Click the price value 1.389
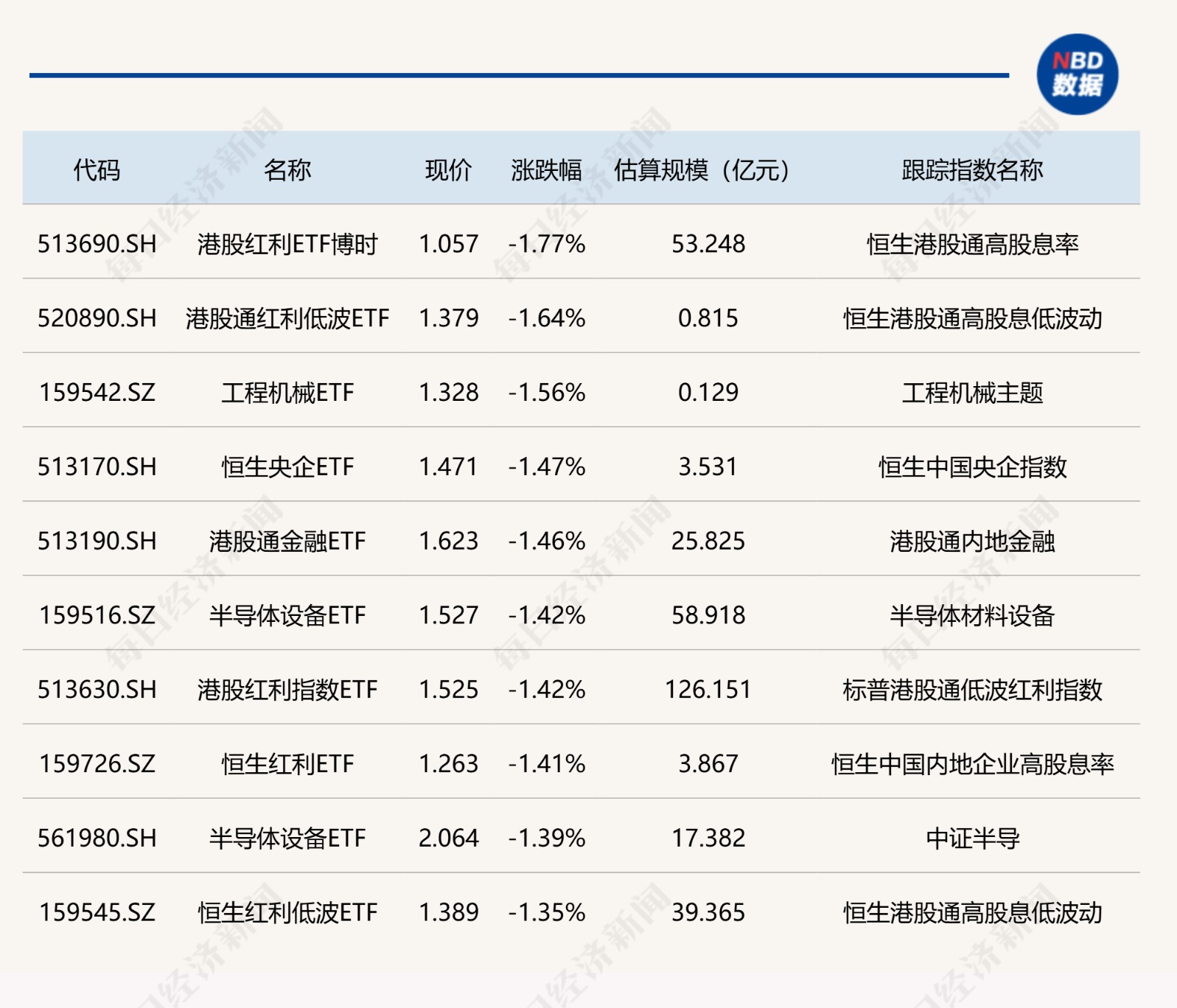This screenshot has height=1008, width=1177. 448,914
